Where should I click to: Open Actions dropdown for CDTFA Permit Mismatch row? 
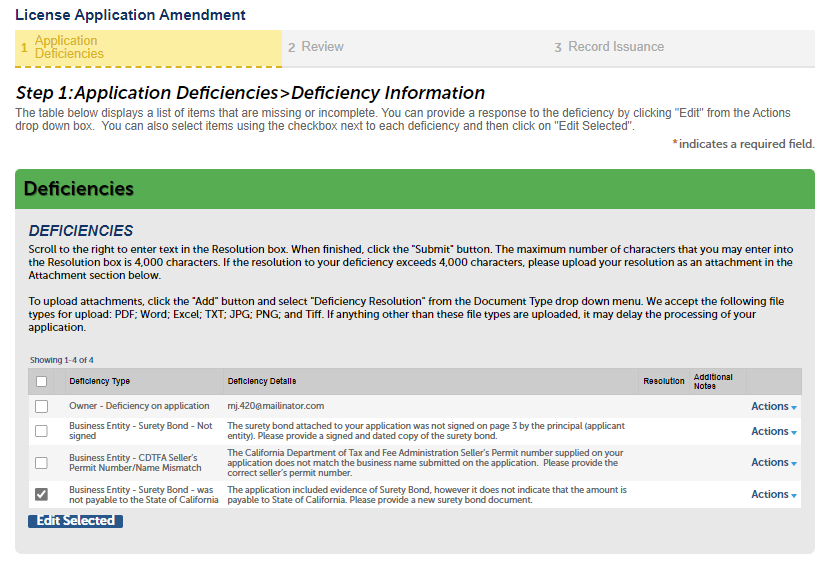(x=774, y=463)
